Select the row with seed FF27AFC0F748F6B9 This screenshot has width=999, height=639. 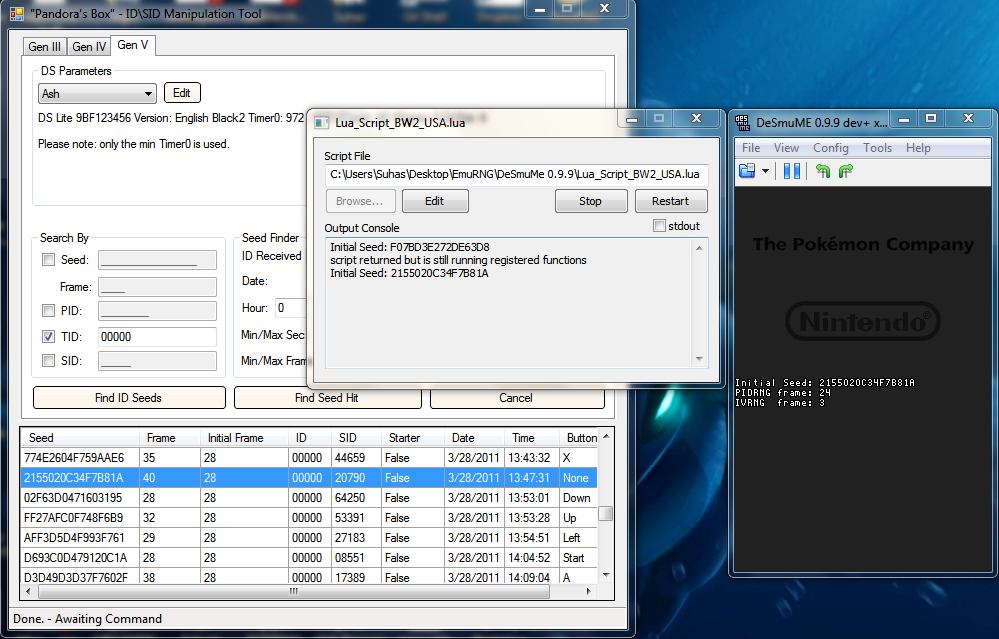tap(309, 518)
